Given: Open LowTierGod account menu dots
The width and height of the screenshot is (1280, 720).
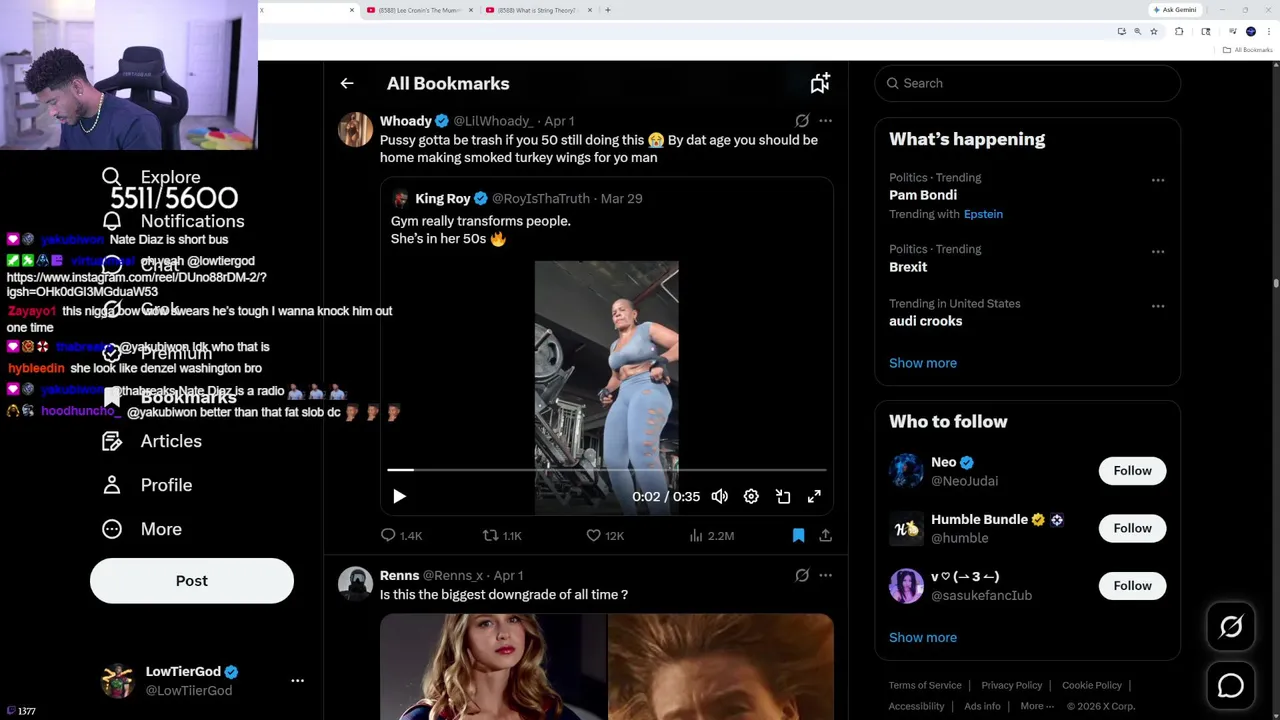Looking at the screenshot, I should coord(297,681).
